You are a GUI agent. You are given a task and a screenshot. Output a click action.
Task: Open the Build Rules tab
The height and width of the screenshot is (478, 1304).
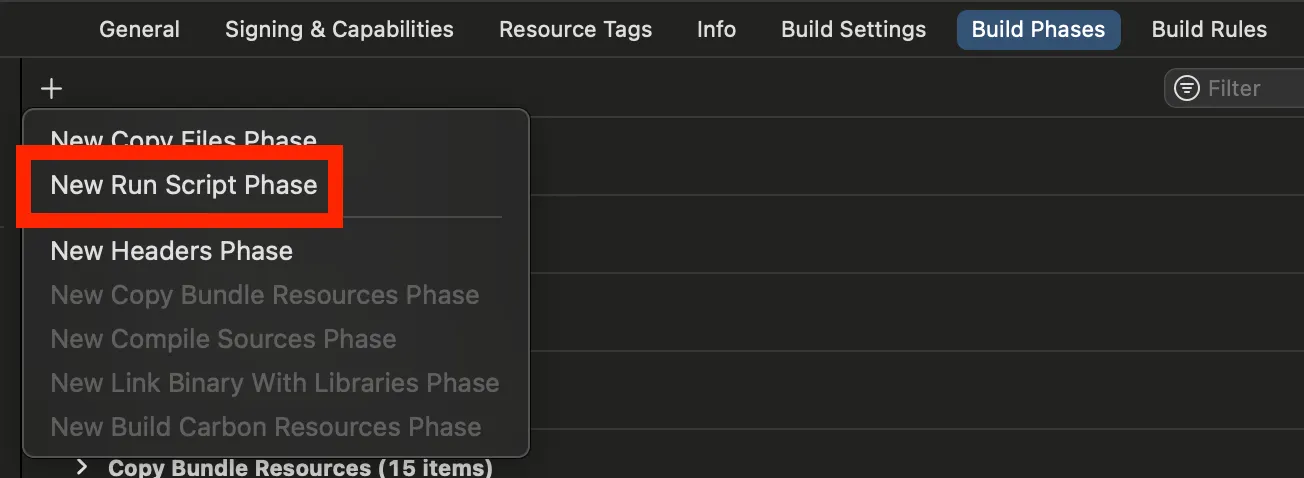(x=1209, y=30)
